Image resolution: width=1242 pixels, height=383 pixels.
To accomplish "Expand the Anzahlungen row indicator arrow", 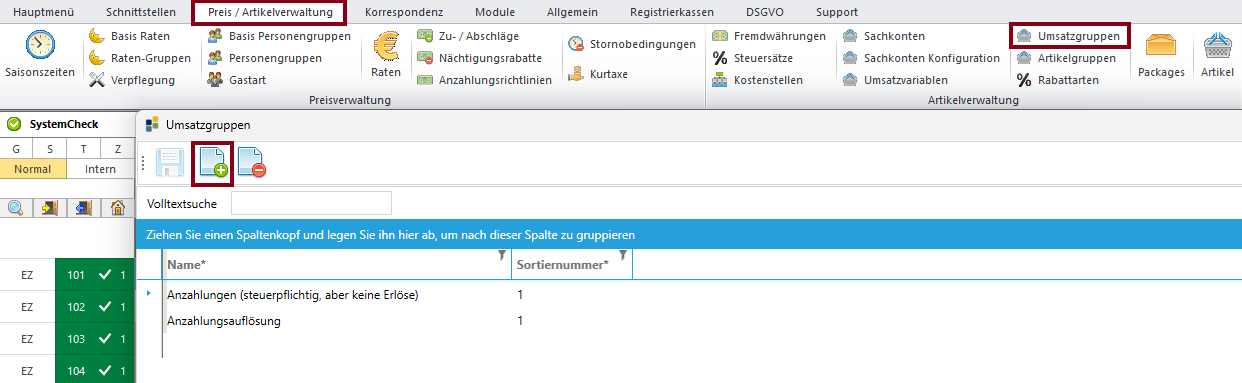I will tap(150, 294).
